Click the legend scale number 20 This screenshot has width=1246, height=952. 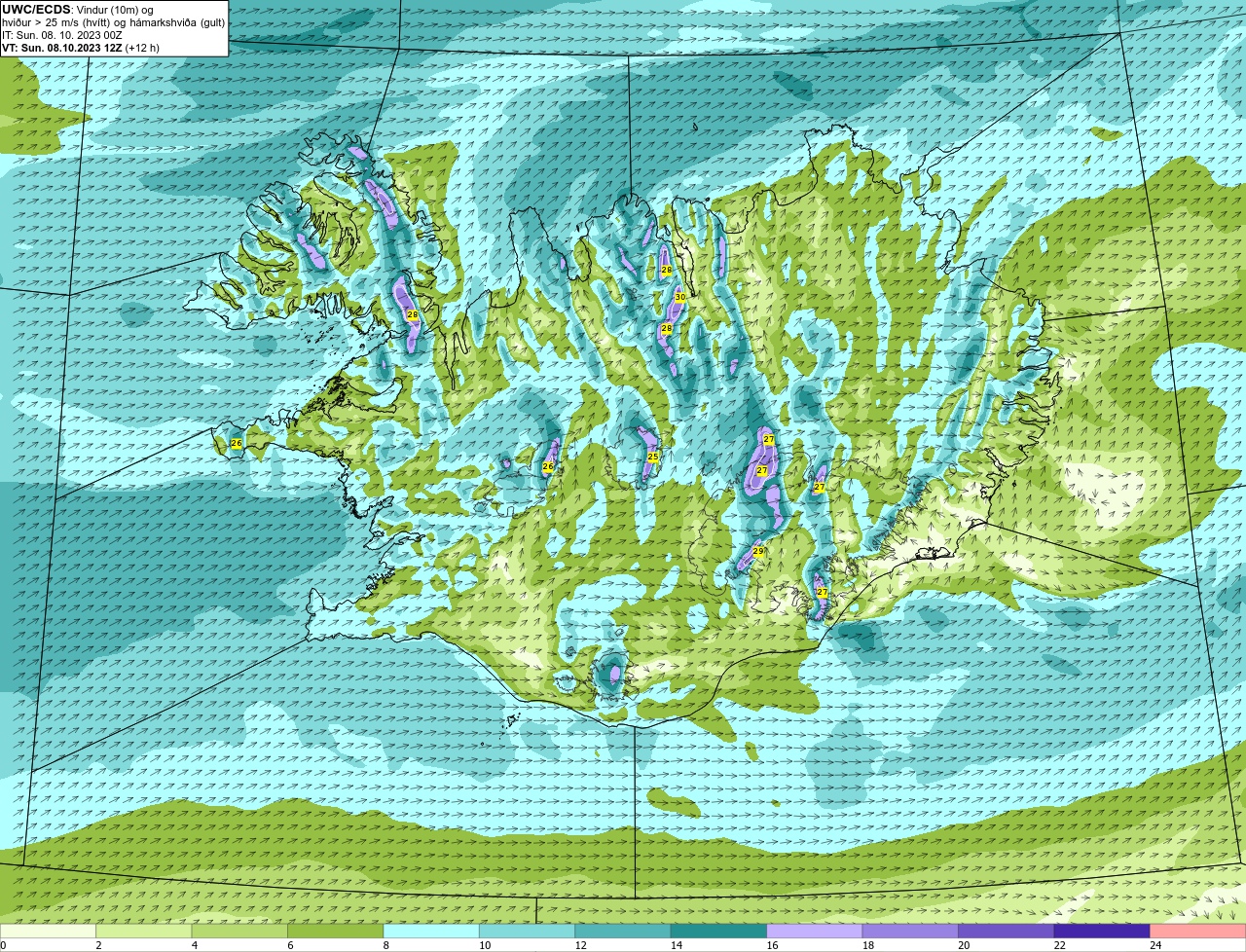(x=964, y=945)
